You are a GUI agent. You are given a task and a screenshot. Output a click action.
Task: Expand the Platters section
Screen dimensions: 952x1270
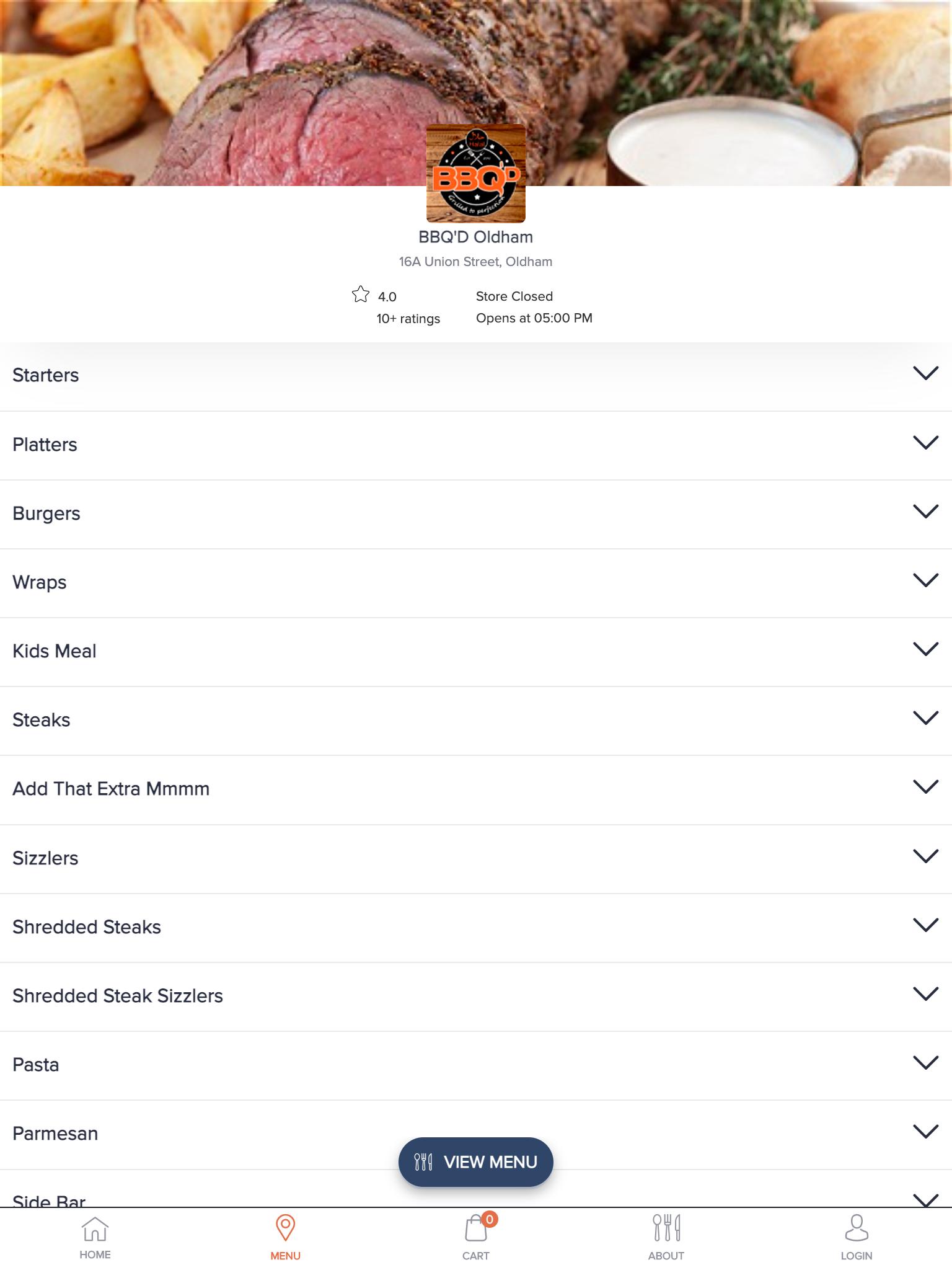point(476,445)
